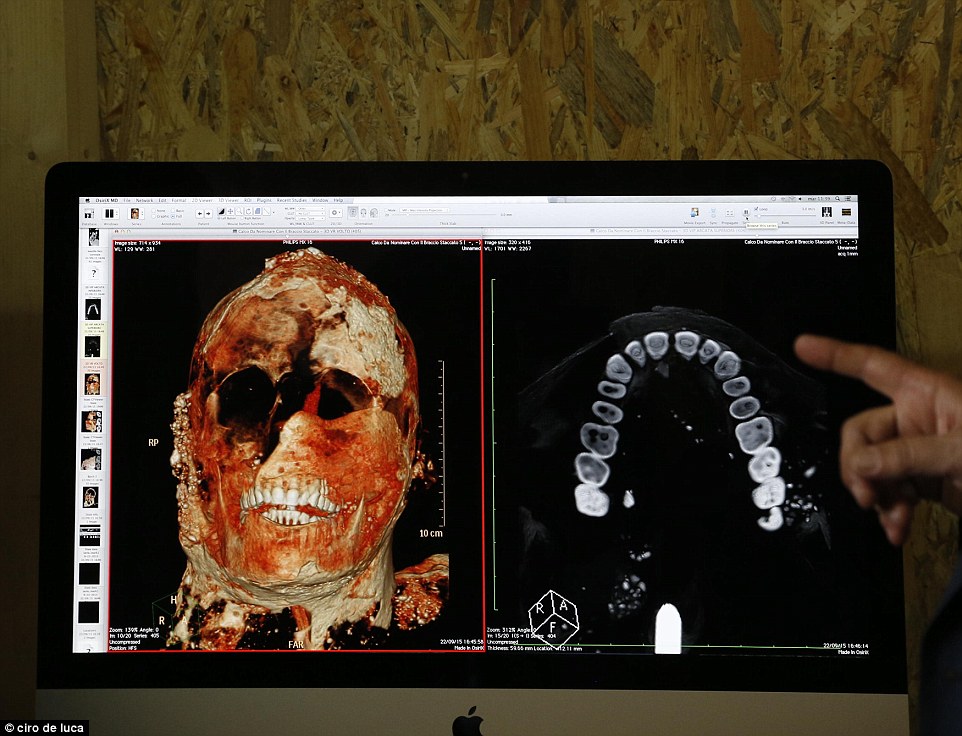The width and height of the screenshot is (962, 736).
Task: Choose the Right Button radio option
Action: click(242, 218)
